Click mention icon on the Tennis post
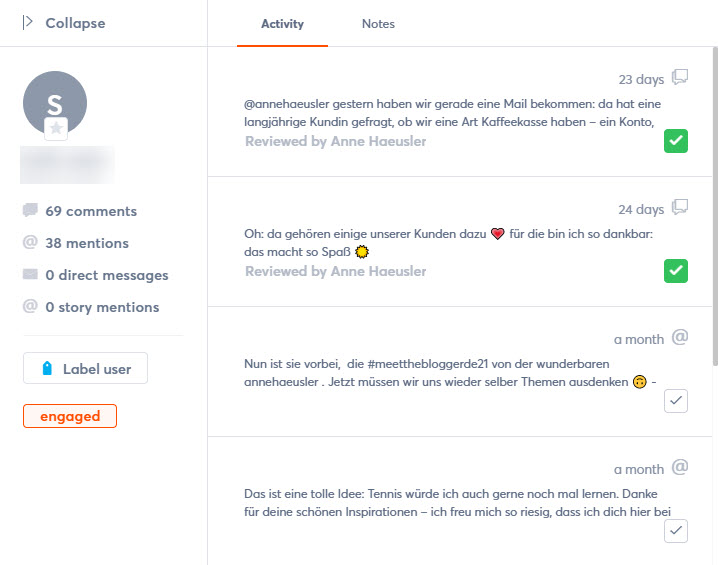Viewport: 718px width, 565px height. (680, 467)
